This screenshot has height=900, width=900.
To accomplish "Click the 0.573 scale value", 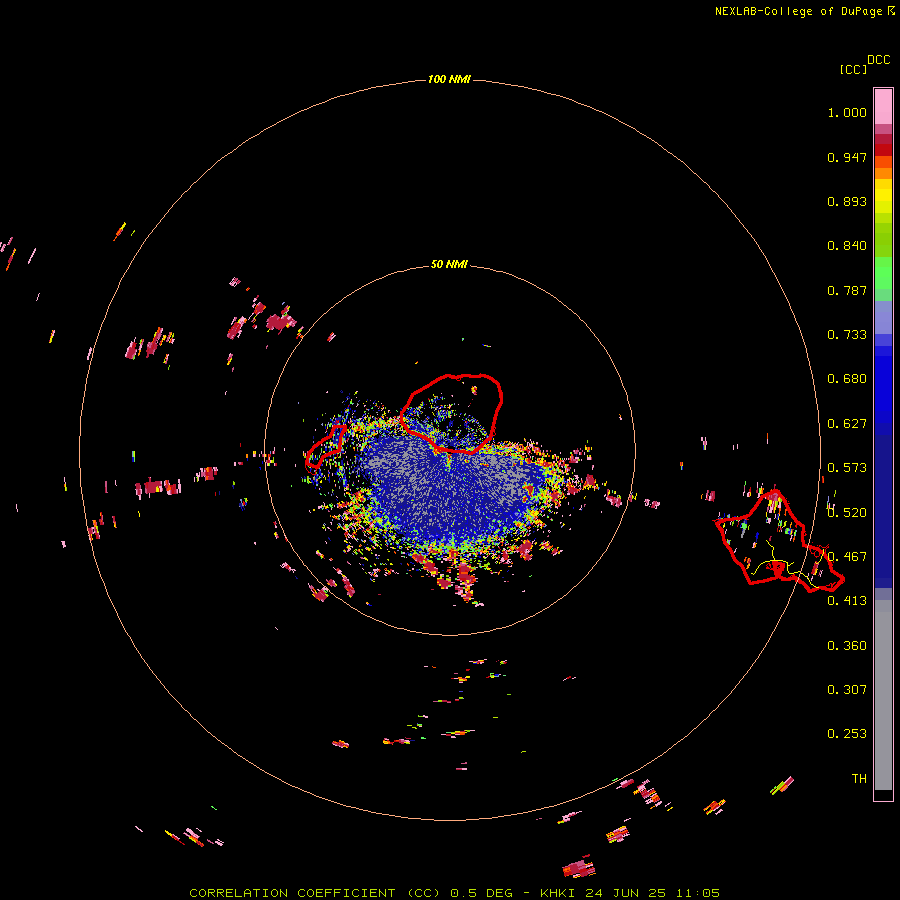I will 847,468.
